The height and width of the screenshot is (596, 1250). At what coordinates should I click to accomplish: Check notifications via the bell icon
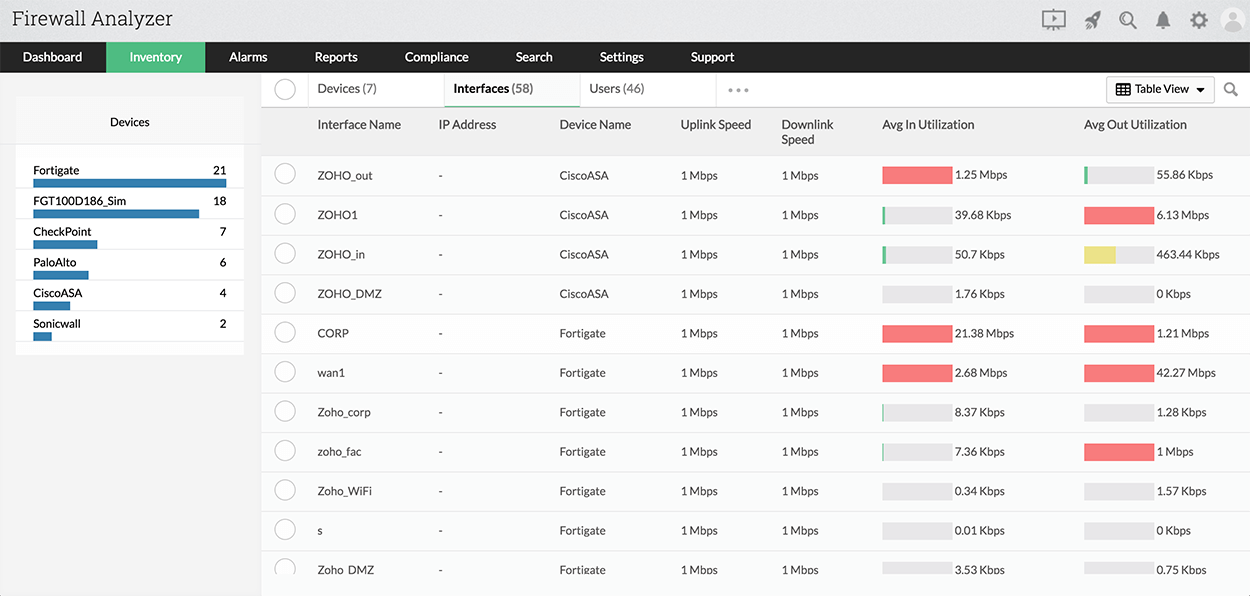1163,19
